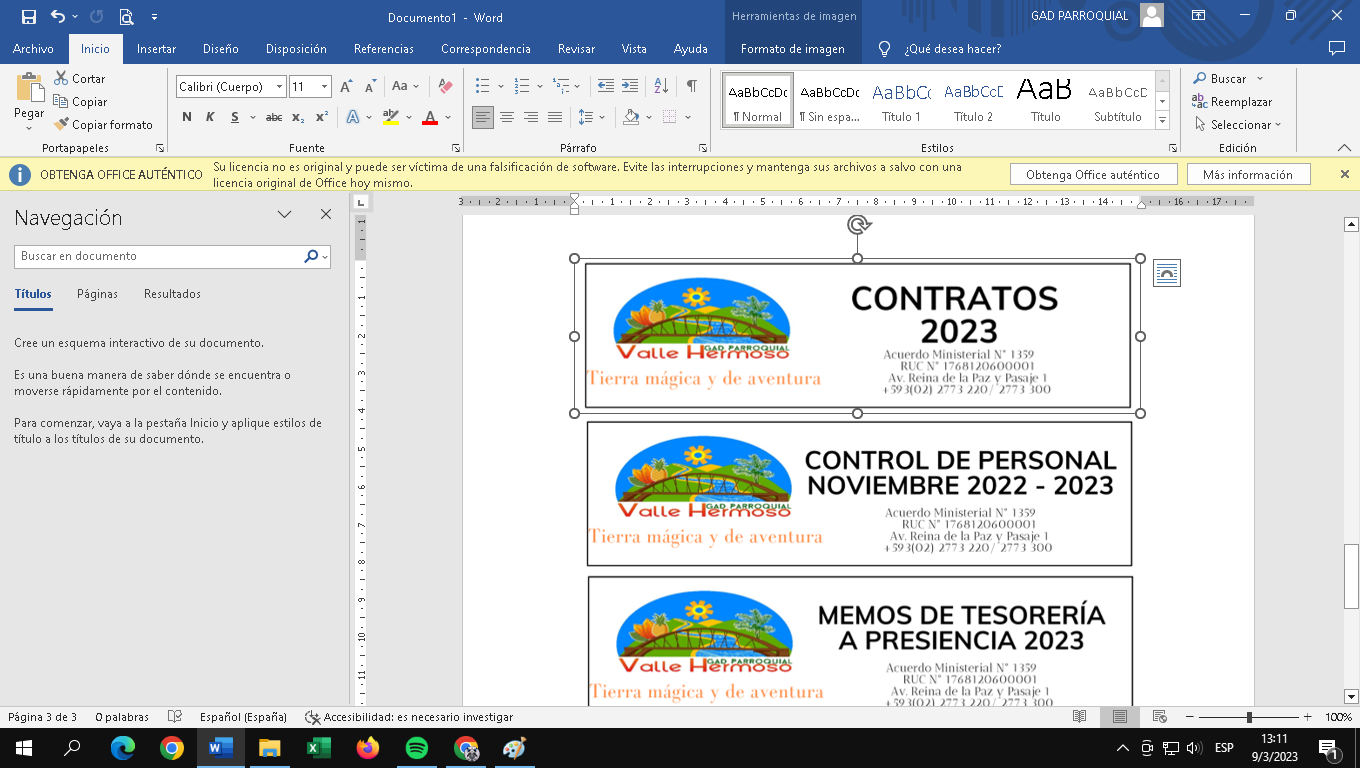Click the clear formatting eraser icon

pyautogui.click(x=446, y=86)
